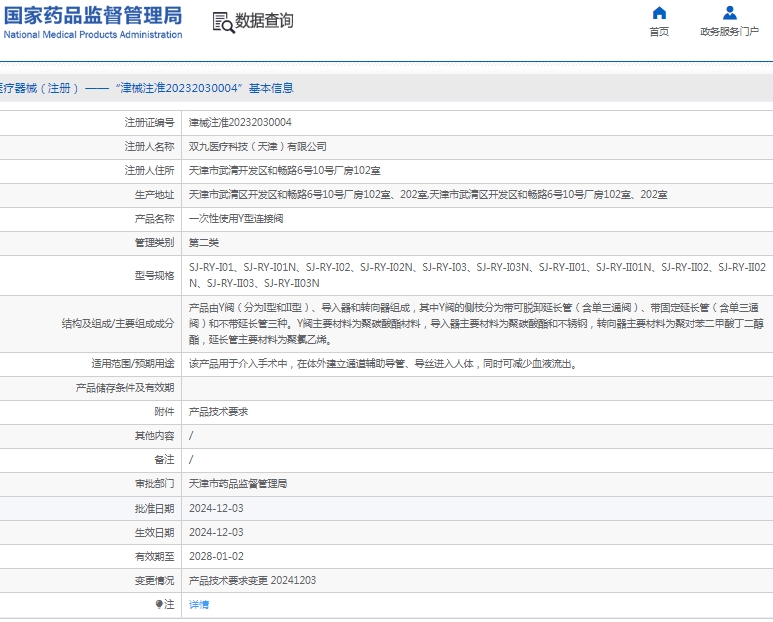Click the 型号规格 model list text
The image size is (773, 622).
[476, 275]
